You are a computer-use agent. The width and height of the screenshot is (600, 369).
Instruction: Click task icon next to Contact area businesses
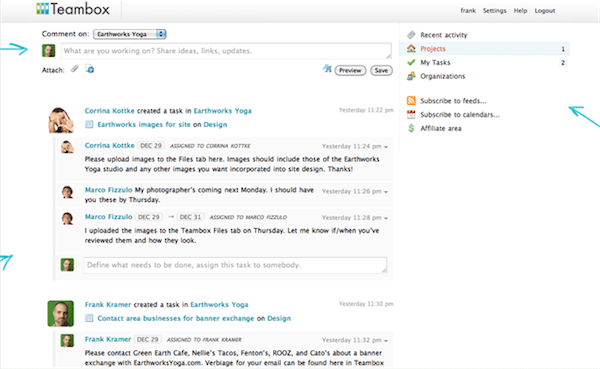(89, 318)
